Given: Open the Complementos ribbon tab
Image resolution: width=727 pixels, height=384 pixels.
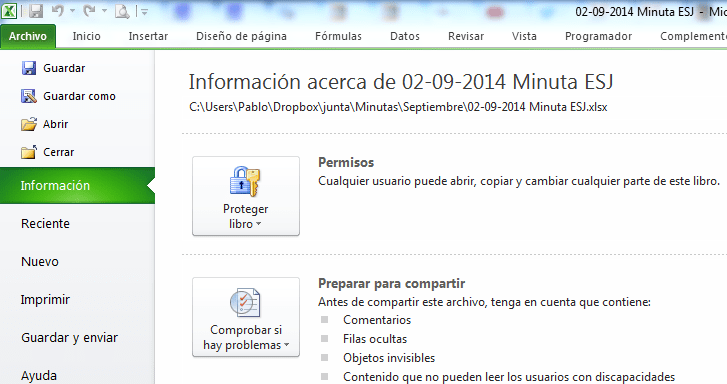Looking at the screenshot, I should 693,36.
